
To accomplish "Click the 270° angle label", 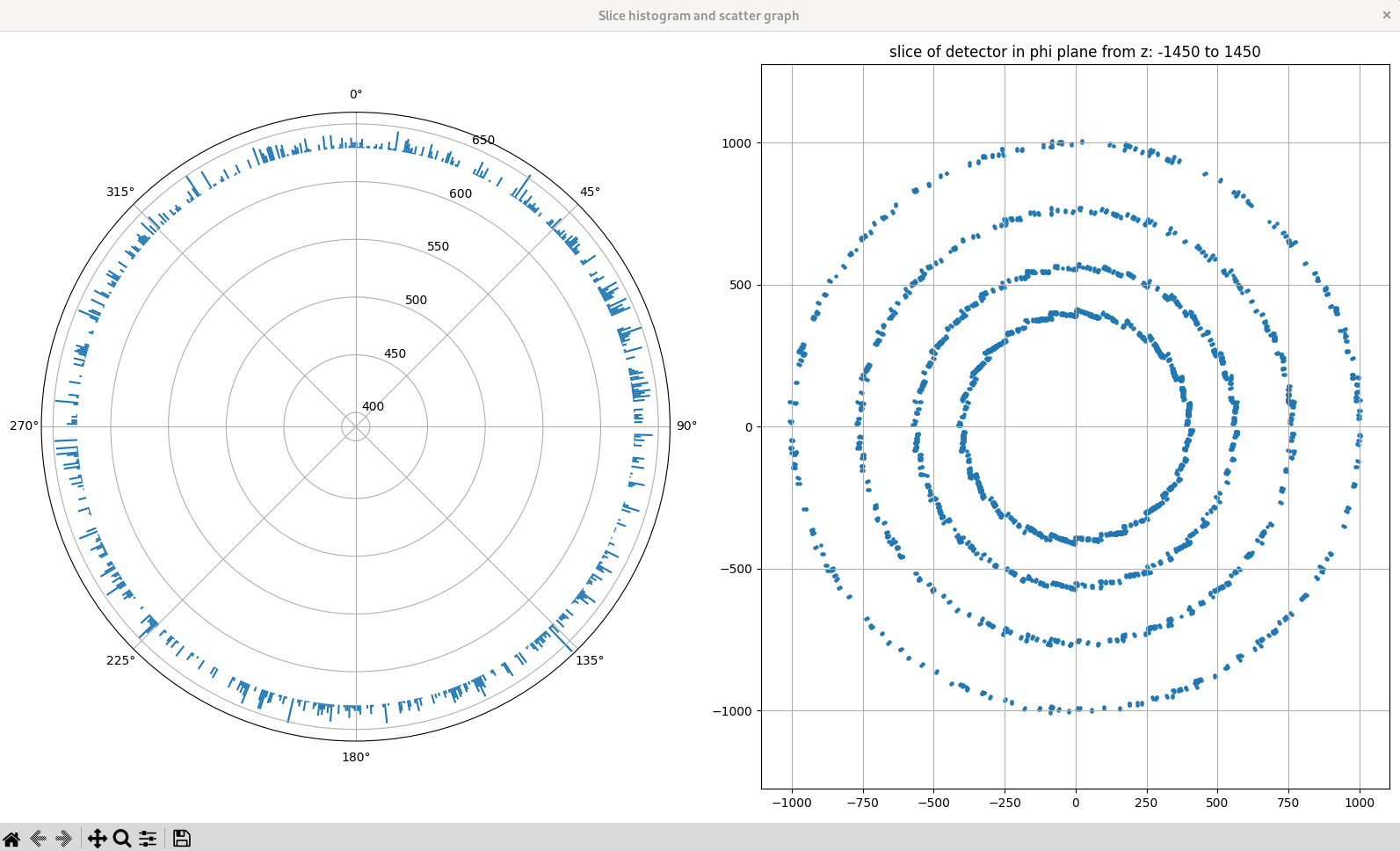I will (25, 425).
